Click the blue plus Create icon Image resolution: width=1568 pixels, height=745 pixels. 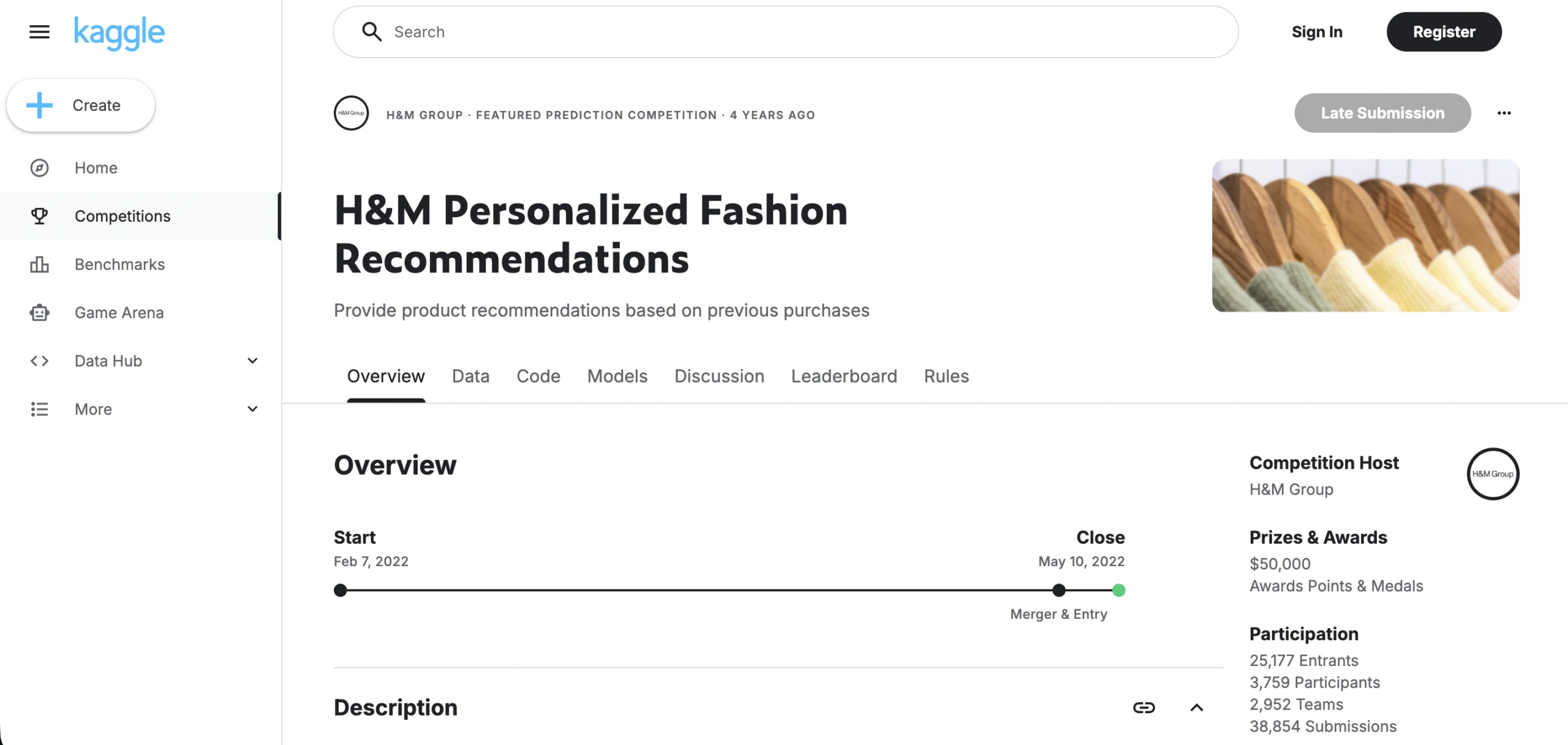click(x=40, y=105)
